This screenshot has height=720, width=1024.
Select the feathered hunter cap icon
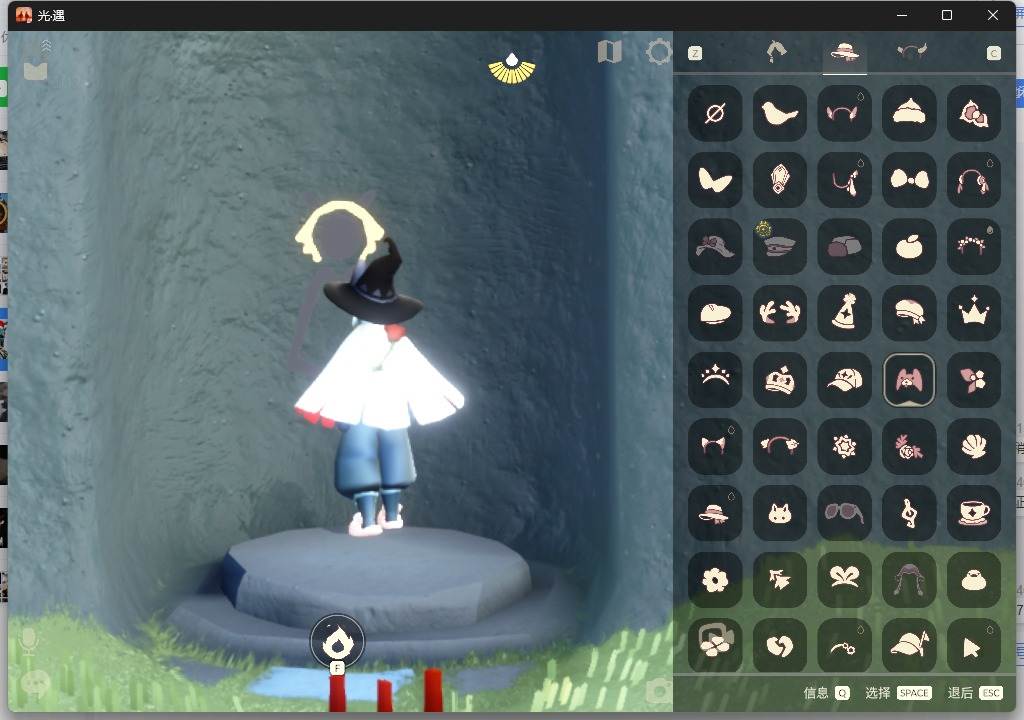909,645
